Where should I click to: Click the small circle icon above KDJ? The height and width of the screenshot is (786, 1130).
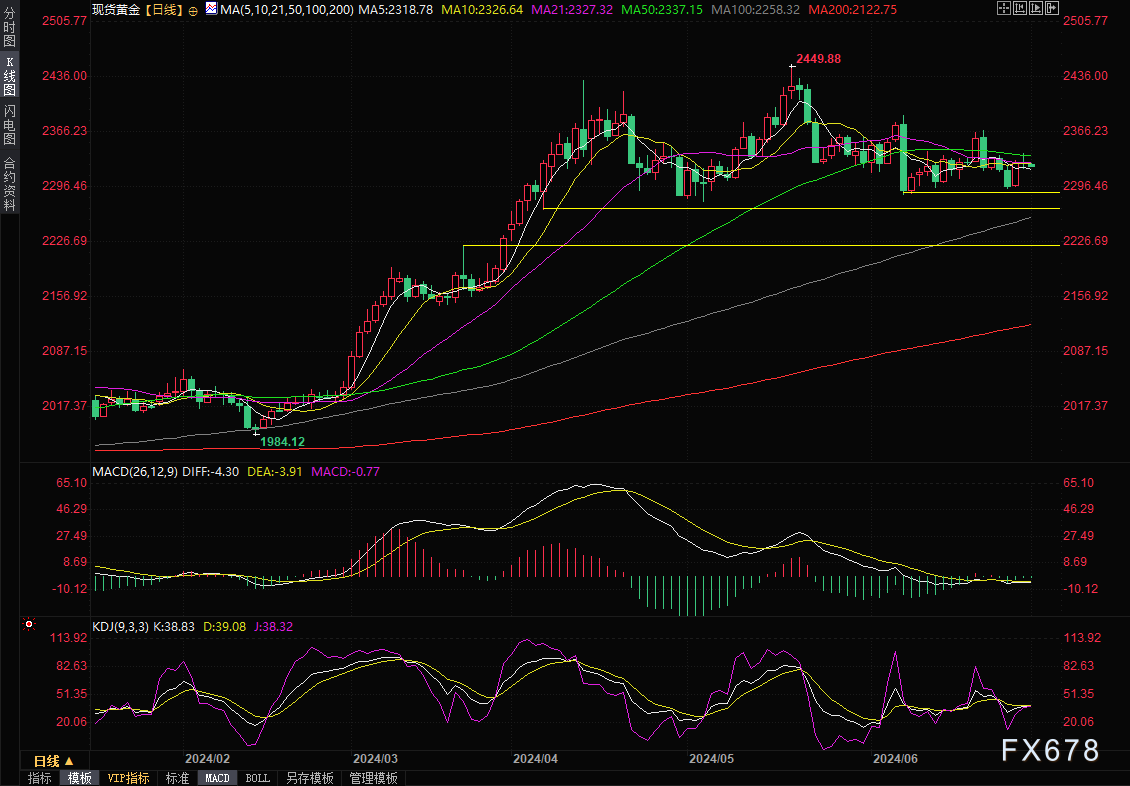coord(28,625)
